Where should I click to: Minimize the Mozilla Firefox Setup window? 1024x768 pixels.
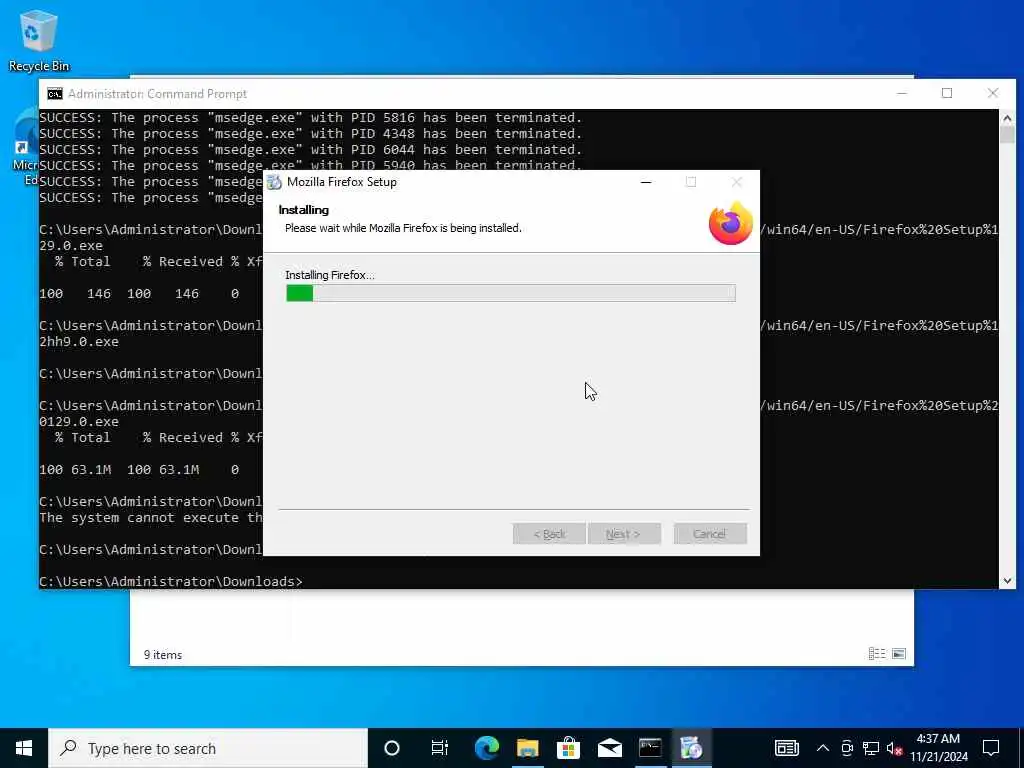pos(646,182)
